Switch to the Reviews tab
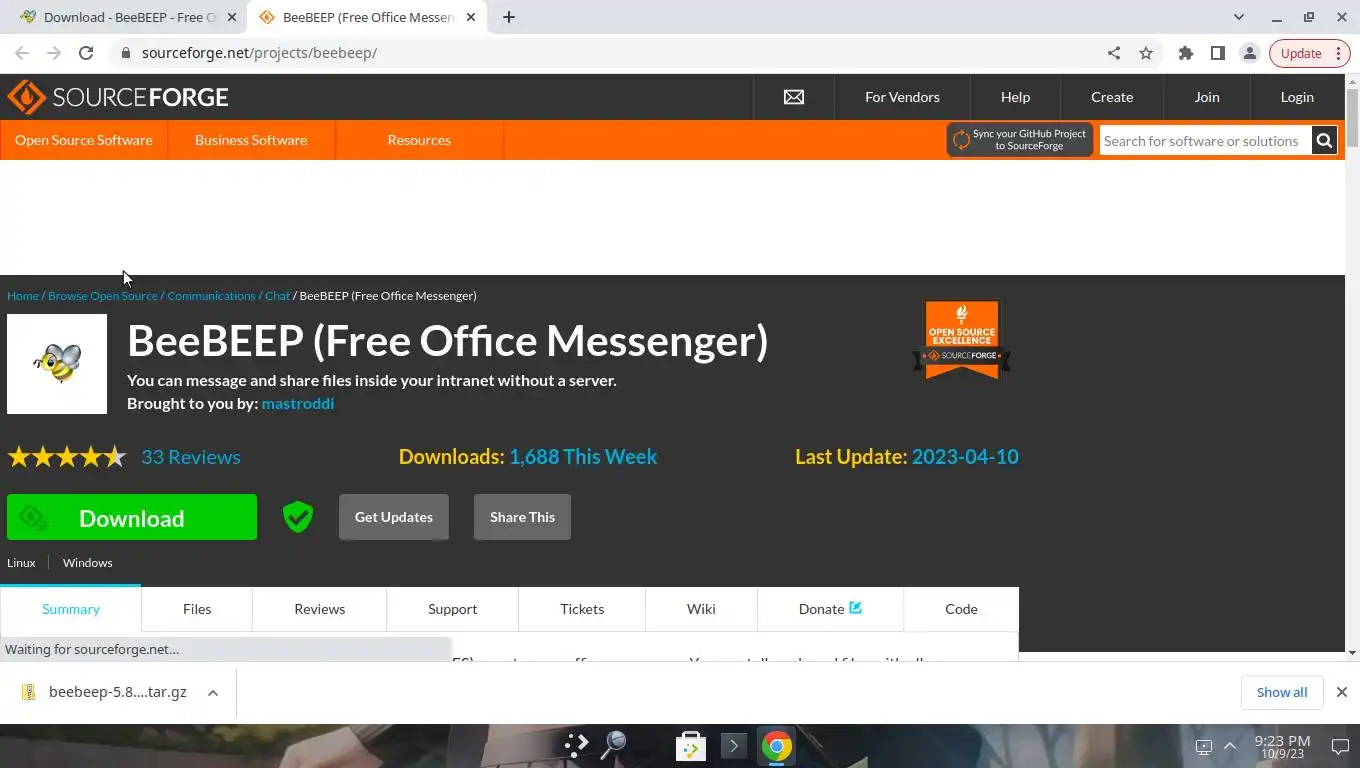 pos(320,608)
